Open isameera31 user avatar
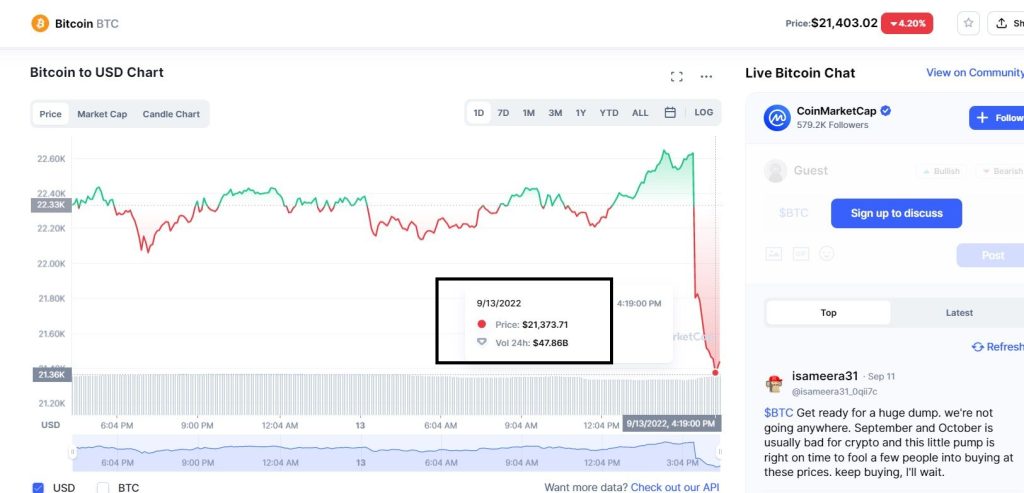 774,384
